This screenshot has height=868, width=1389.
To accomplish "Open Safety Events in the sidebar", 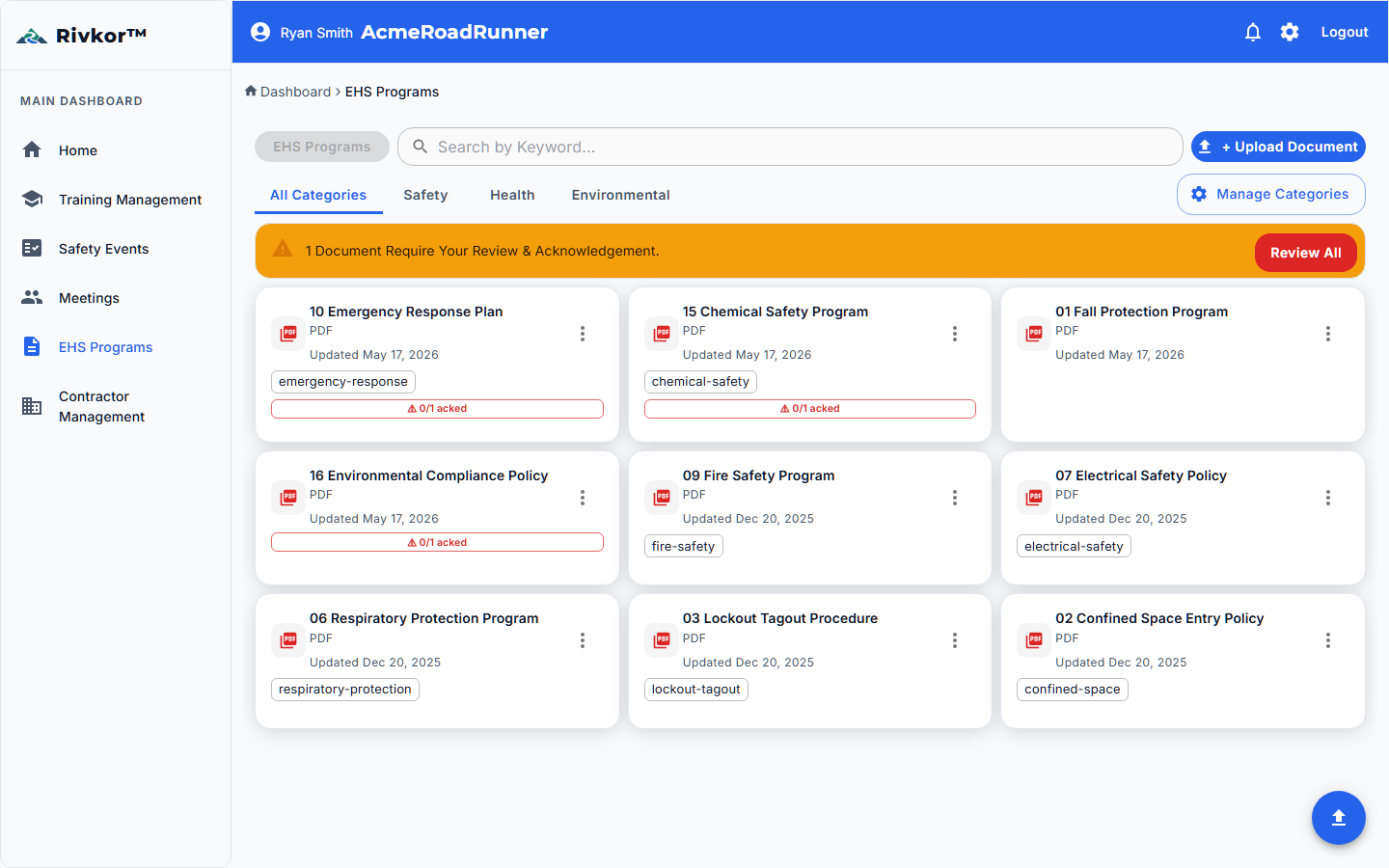I will (116, 248).
